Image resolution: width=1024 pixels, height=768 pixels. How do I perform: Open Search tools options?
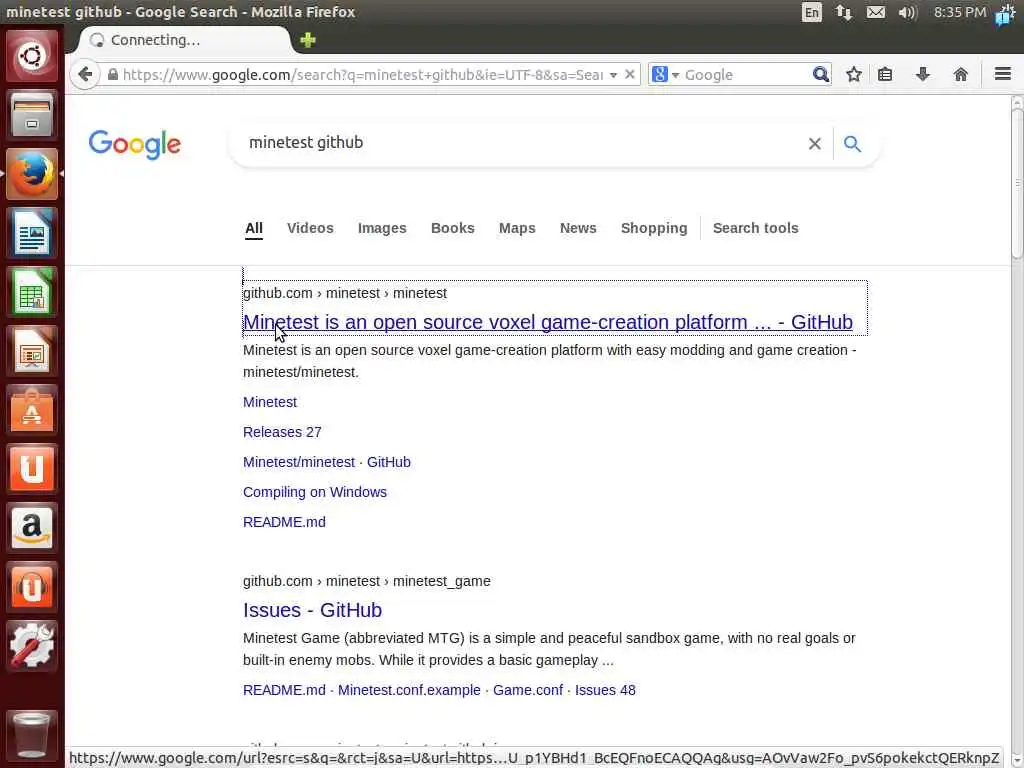click(x=756, y=228)
